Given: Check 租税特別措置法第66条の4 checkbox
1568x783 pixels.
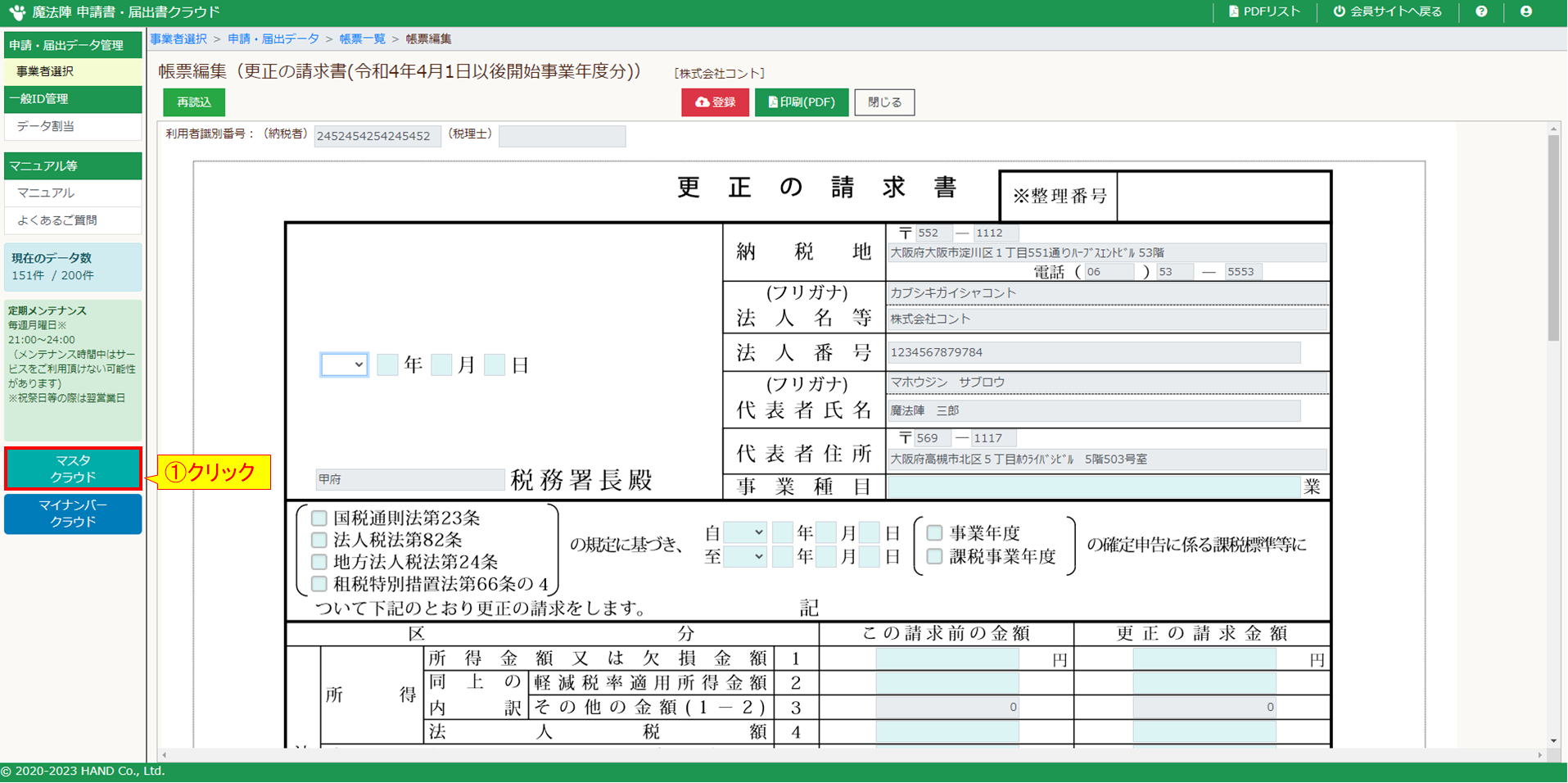Looking at the screenshot, I should click(319, 585).
